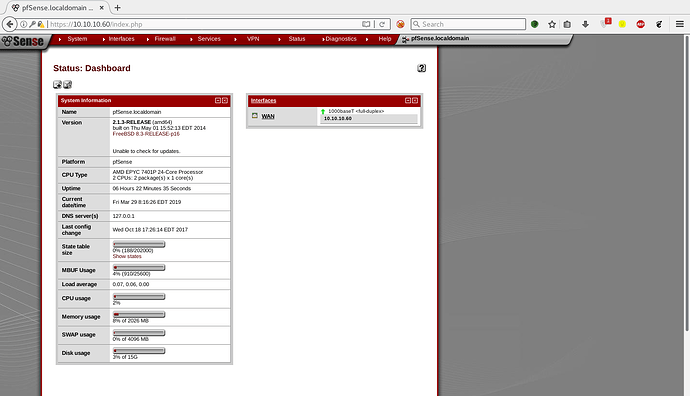Click the URL address bar

tap(205, 24)
